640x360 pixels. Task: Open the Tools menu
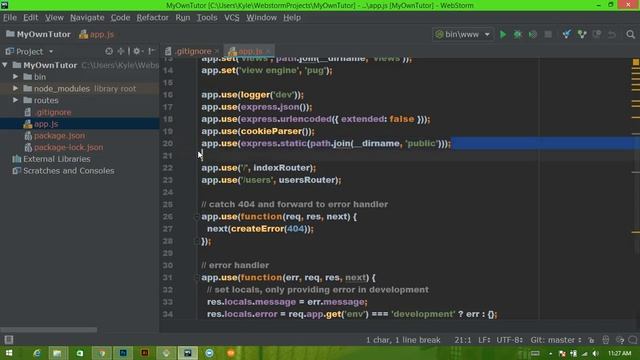pyautogui.click(x=207, y=18)
